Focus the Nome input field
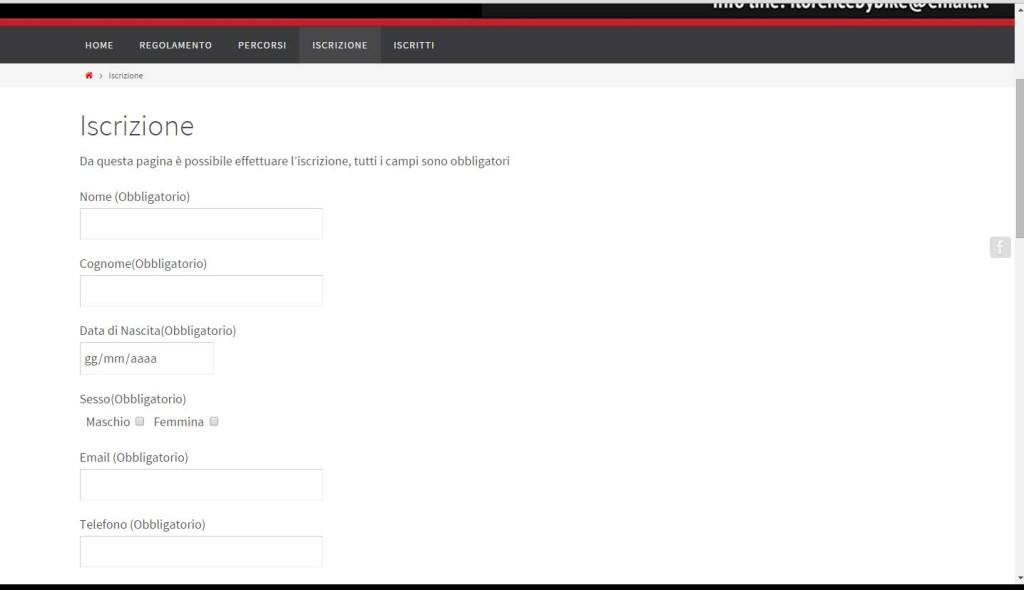 pyautogui.click(x=201, y=223)
